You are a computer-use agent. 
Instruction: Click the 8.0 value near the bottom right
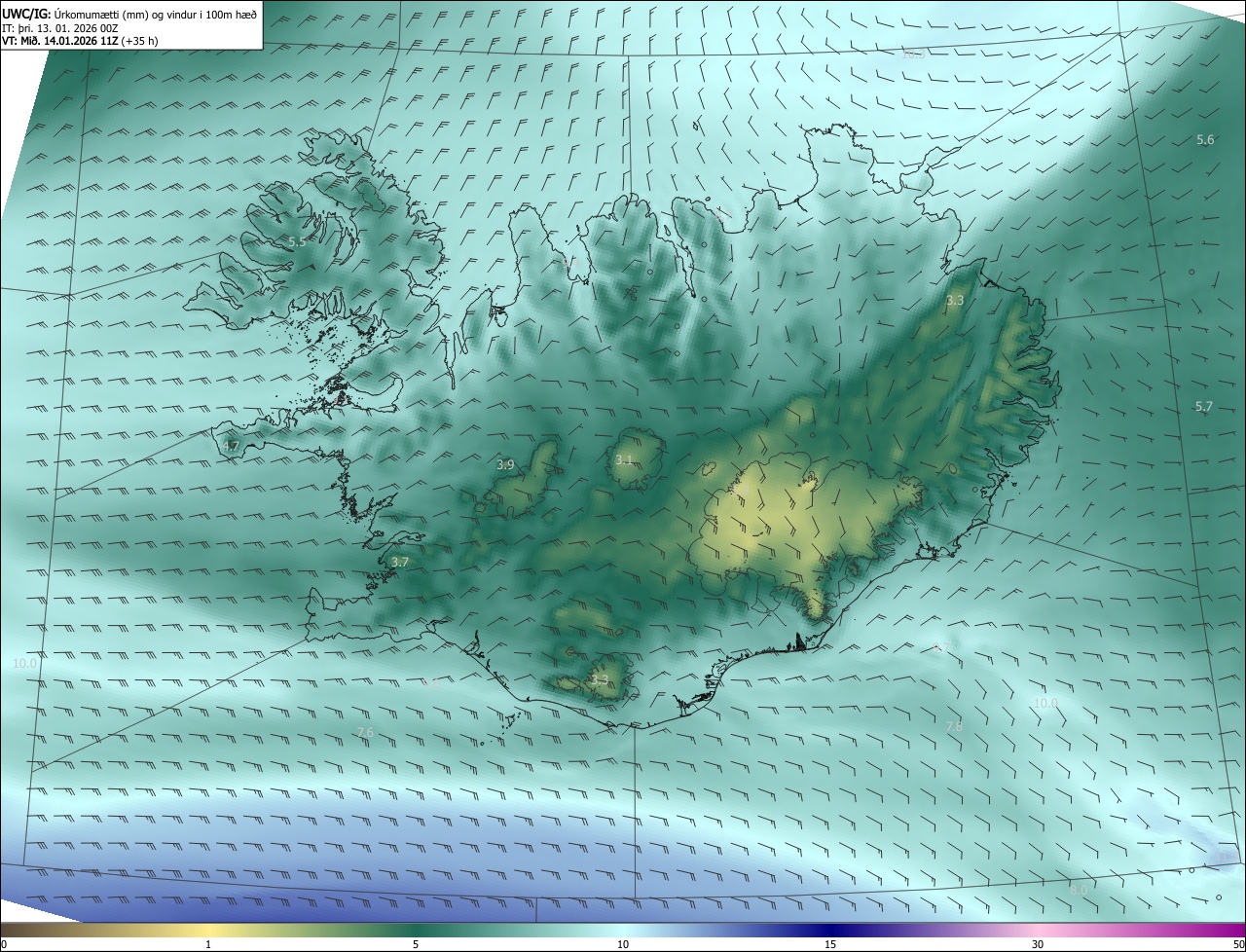[x=1079, y=890]
